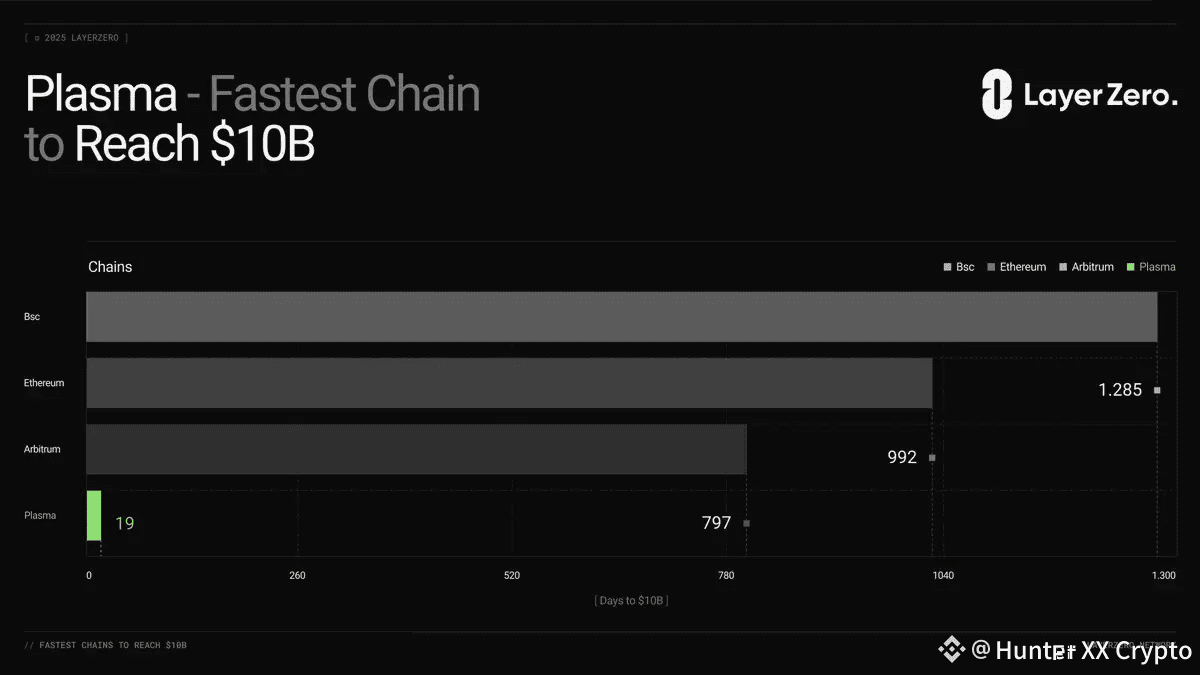The image size is (1200, 675).
Task: Click the Hunter XX Crypto watermark
Action: tap(1080, 651)
